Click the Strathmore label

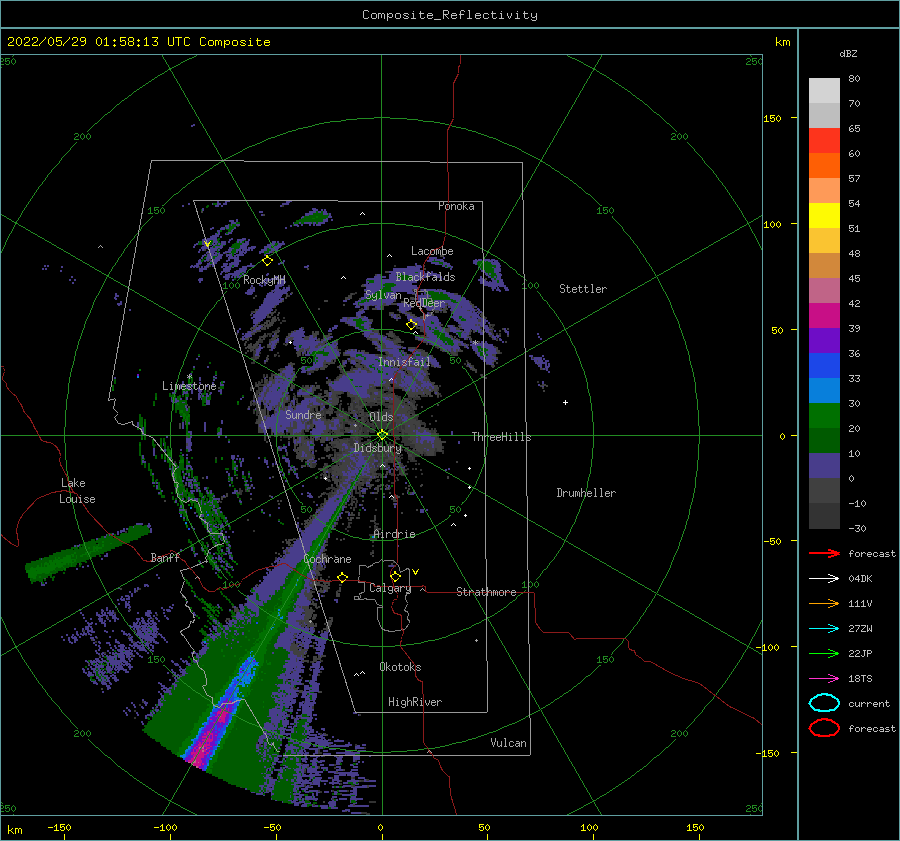(486, 592)
